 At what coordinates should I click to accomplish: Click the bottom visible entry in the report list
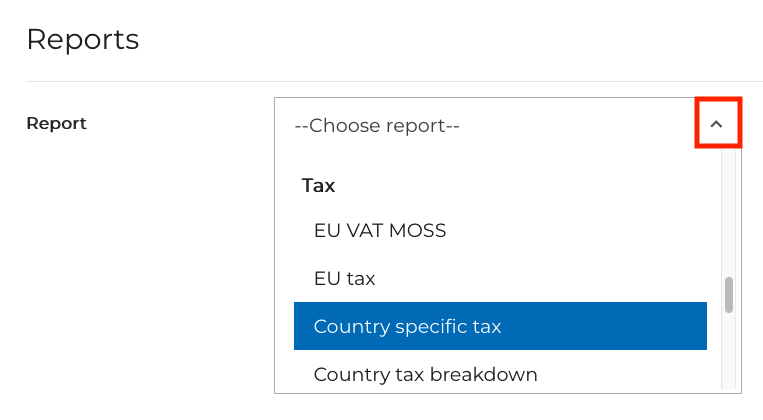[426, 374]
